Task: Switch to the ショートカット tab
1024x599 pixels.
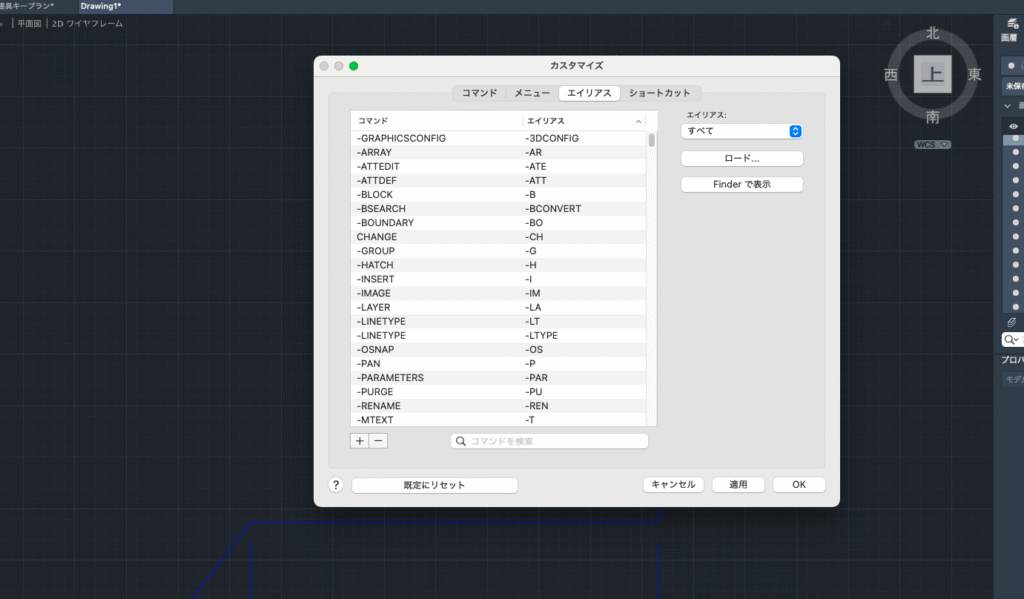Action: coord(659,93)
